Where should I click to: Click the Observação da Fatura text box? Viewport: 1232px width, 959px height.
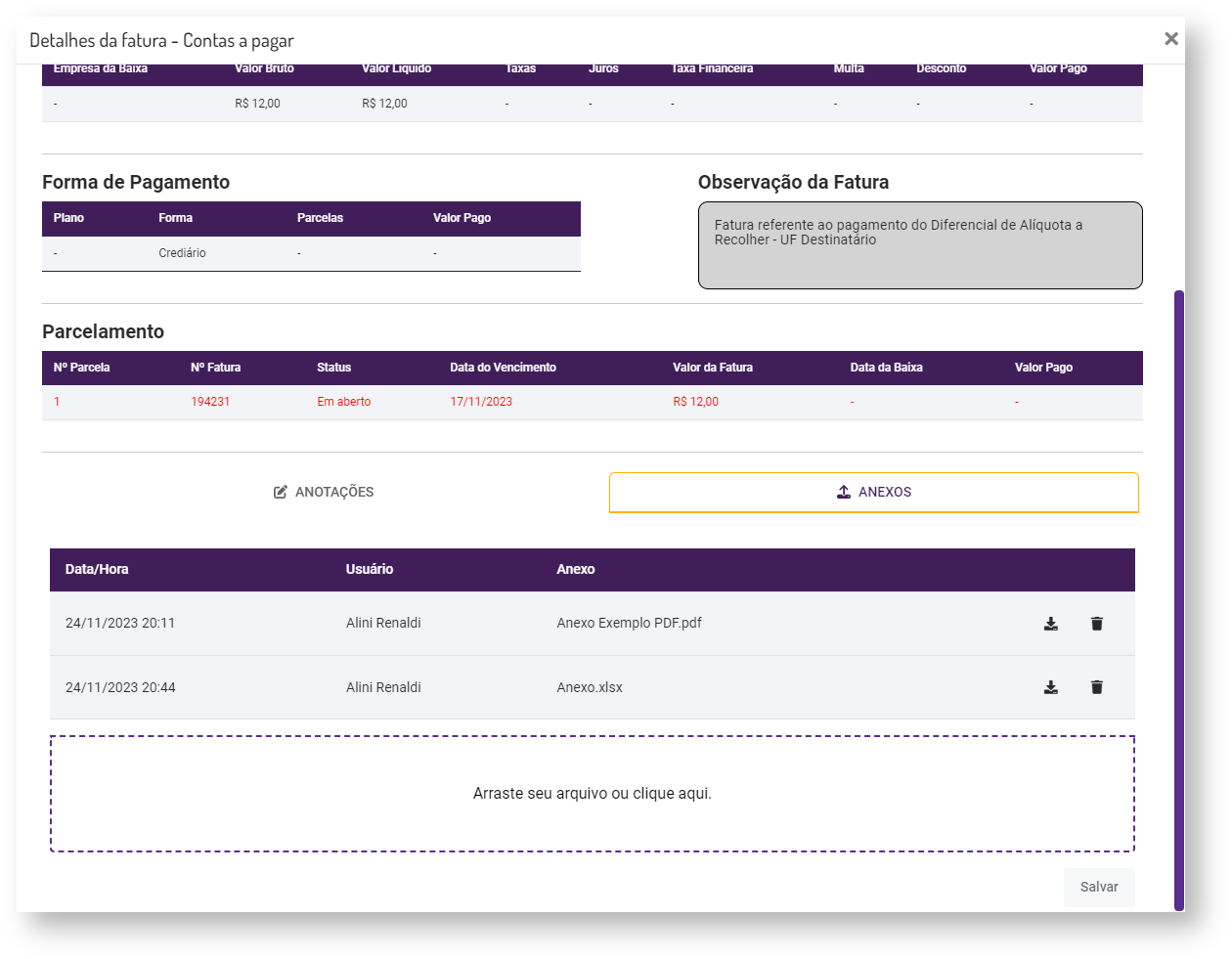click(919, 245)
